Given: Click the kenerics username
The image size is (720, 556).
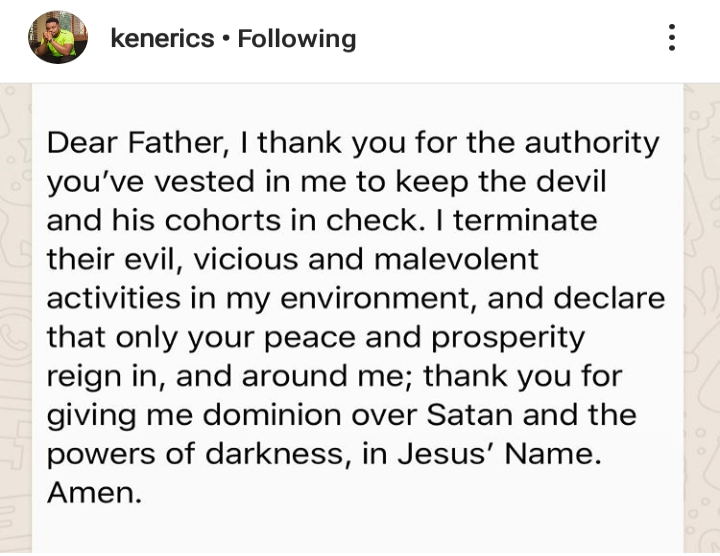Looking at the screenshot, I should 162,39.
